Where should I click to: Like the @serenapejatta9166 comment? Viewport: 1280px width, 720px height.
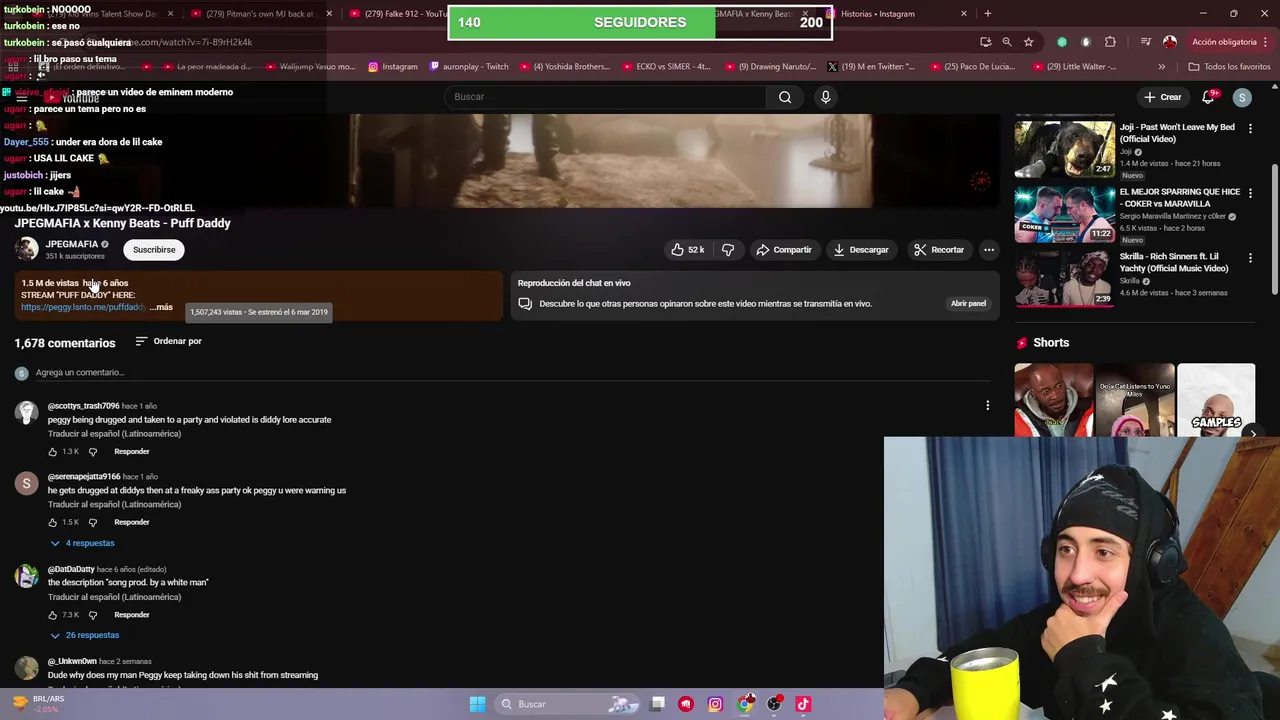click(53, 522)
